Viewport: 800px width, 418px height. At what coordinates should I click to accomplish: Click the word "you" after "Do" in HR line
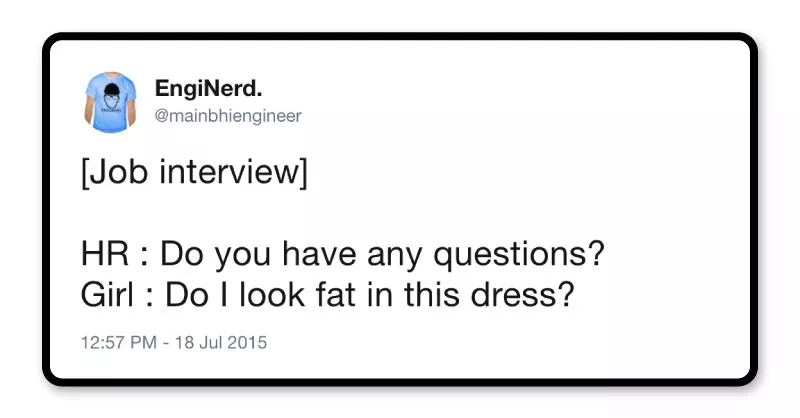pos(240,255)
